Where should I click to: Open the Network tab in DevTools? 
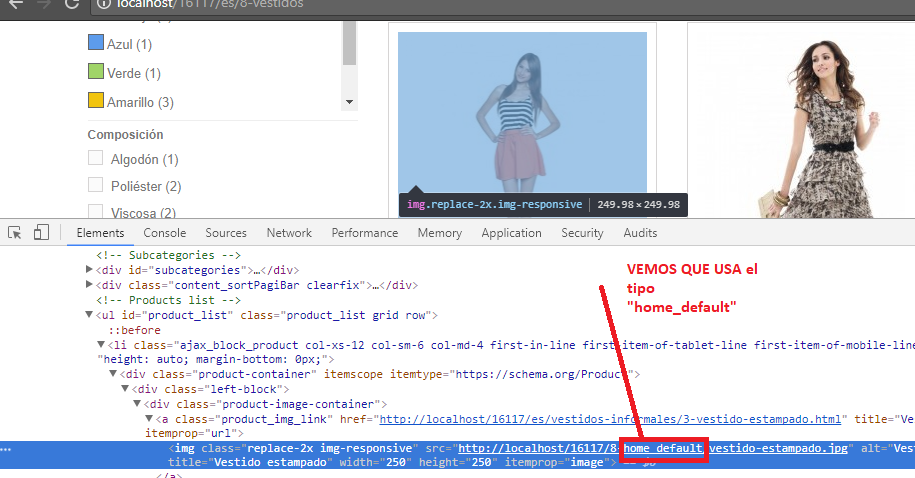pos(289,233)
